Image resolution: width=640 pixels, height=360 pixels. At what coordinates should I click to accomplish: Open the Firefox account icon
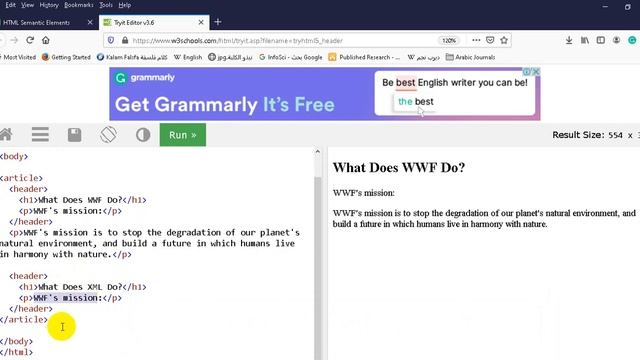(616, 40)
